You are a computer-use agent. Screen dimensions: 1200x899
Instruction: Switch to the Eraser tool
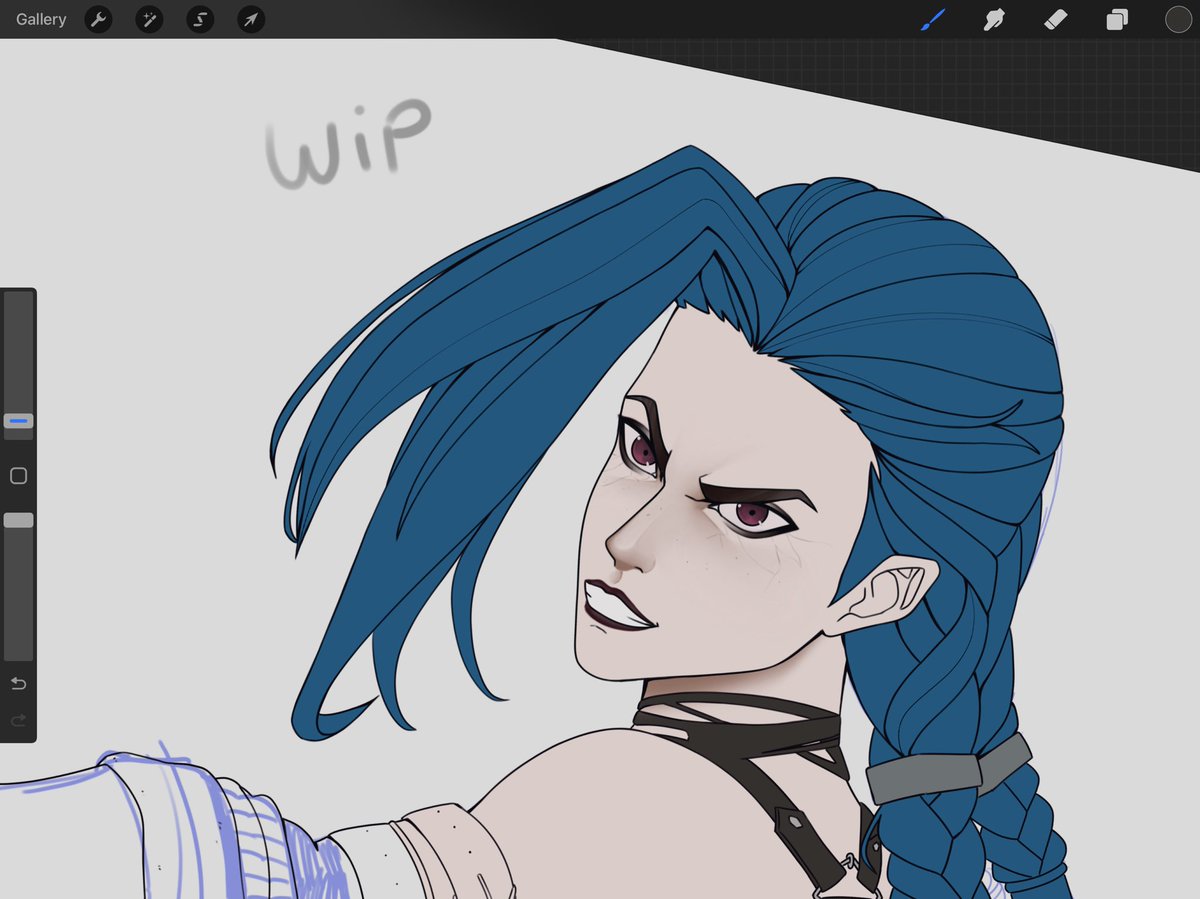(x=1055, y=19)
